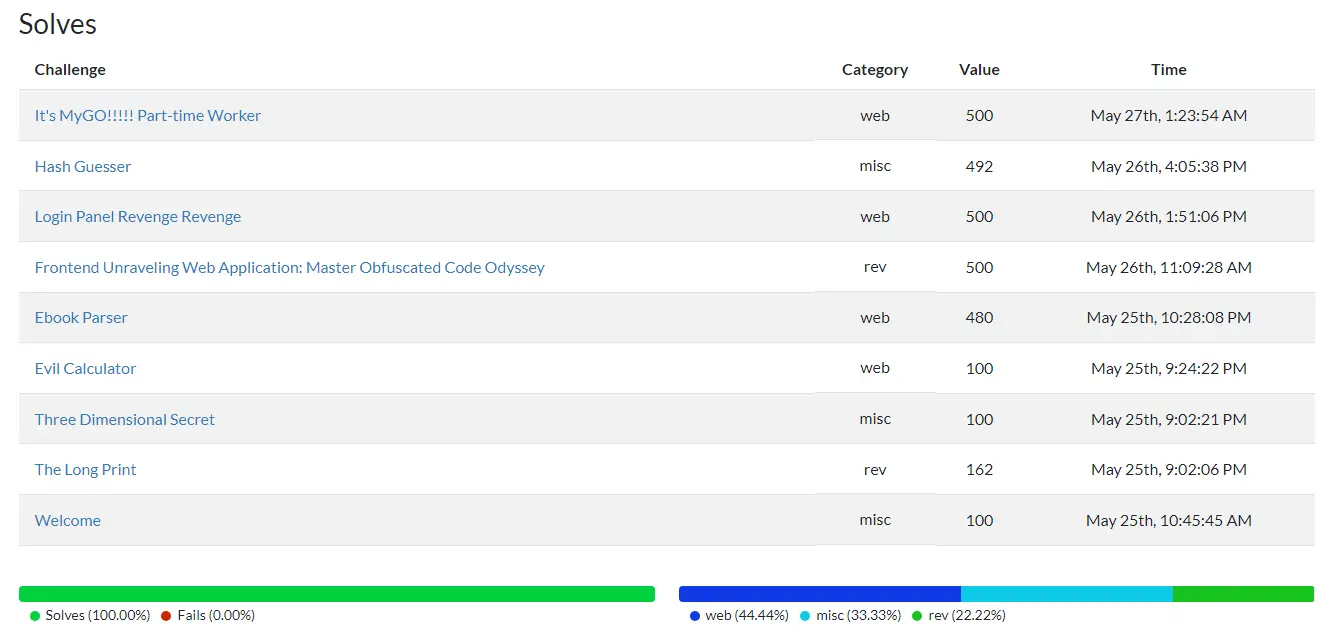Open Frontend Unraveling Web Application challenge
1329x634 pixels.
pos(289,268)
